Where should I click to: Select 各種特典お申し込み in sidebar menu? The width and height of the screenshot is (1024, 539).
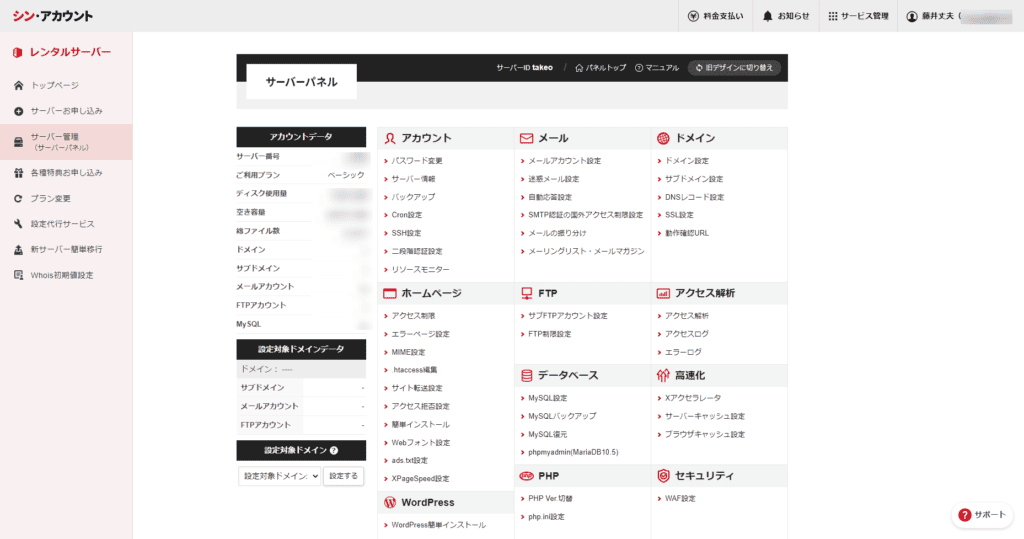pos(67,173)
